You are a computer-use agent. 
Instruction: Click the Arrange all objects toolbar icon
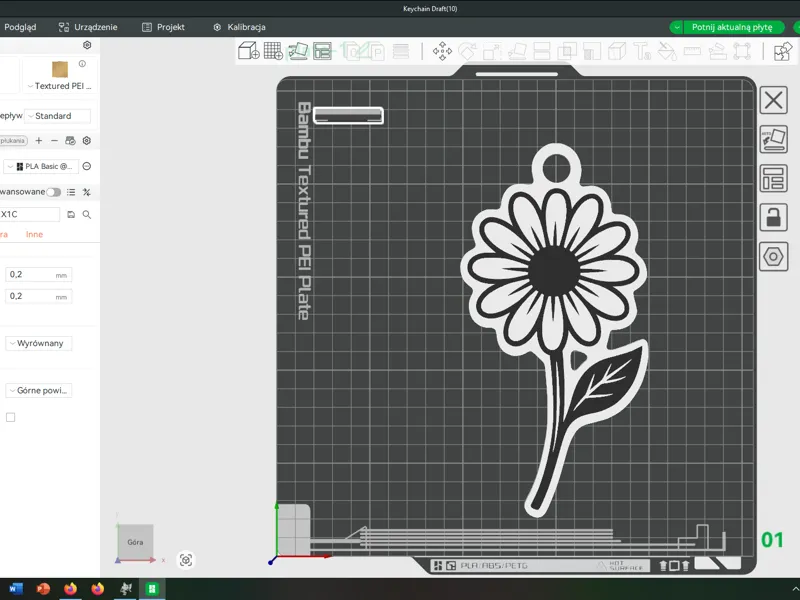tap(322, 51)
